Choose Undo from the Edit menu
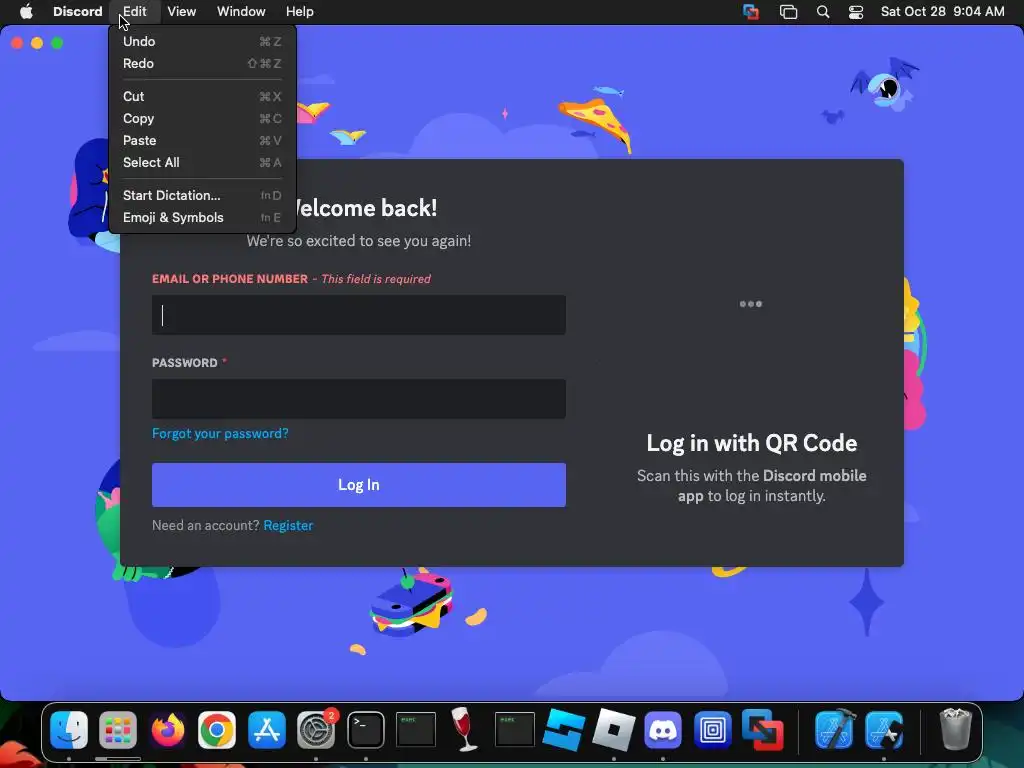The height and width of the screenshot is (768, 1024). tap(202, 41)
